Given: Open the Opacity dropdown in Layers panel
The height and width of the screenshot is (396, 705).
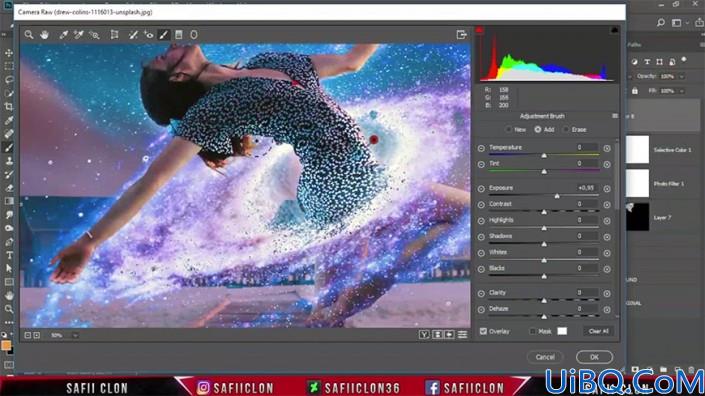Looking at the screenshot, I should (x=682, y=76).
